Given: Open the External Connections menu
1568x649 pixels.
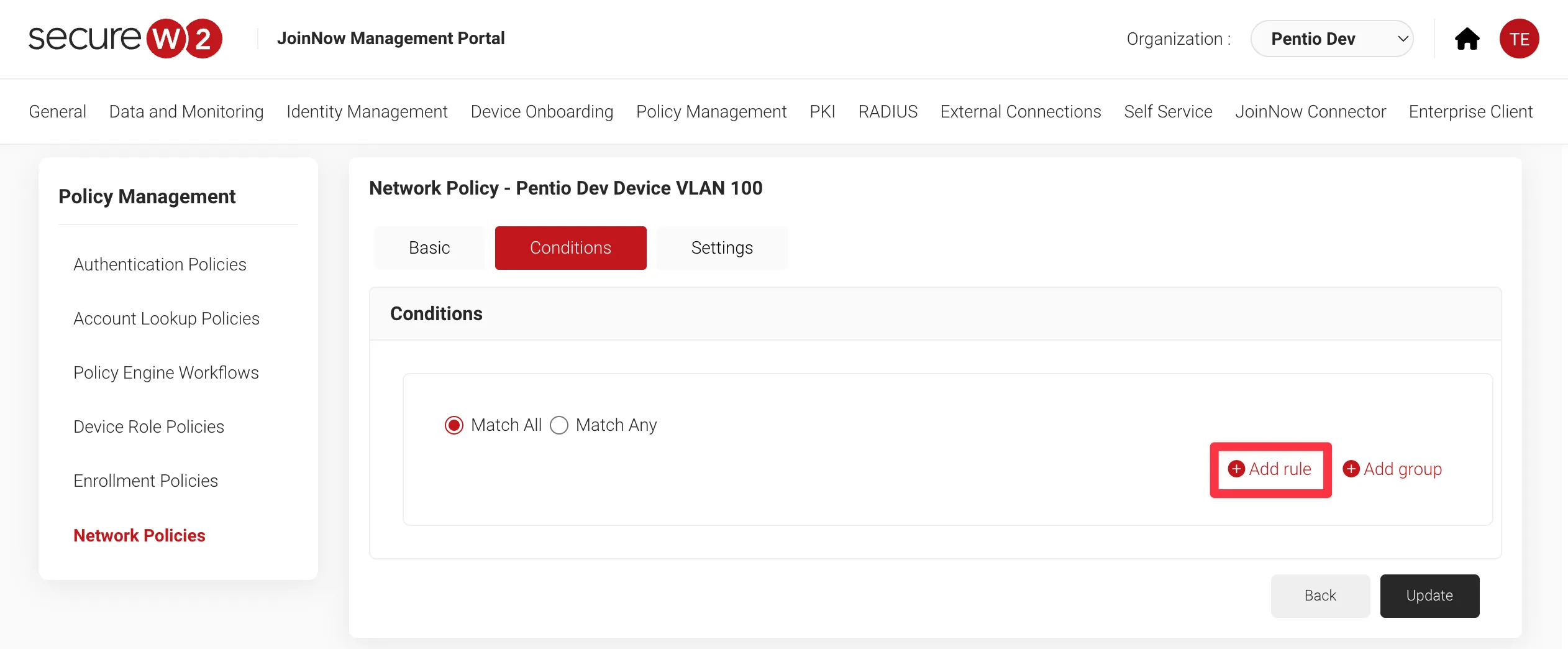Looking at the screenshot, I should coord(1020,111).
